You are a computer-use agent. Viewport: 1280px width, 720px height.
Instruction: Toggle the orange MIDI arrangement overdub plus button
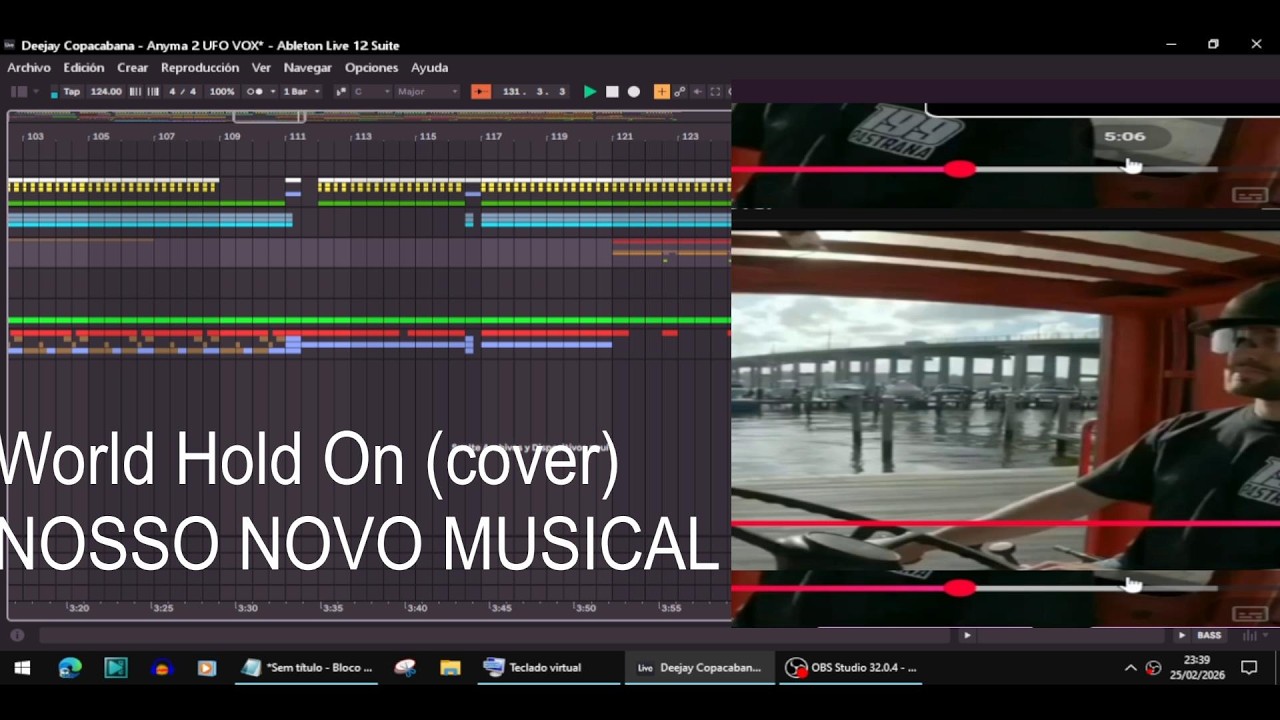click(x=661, y=91)
